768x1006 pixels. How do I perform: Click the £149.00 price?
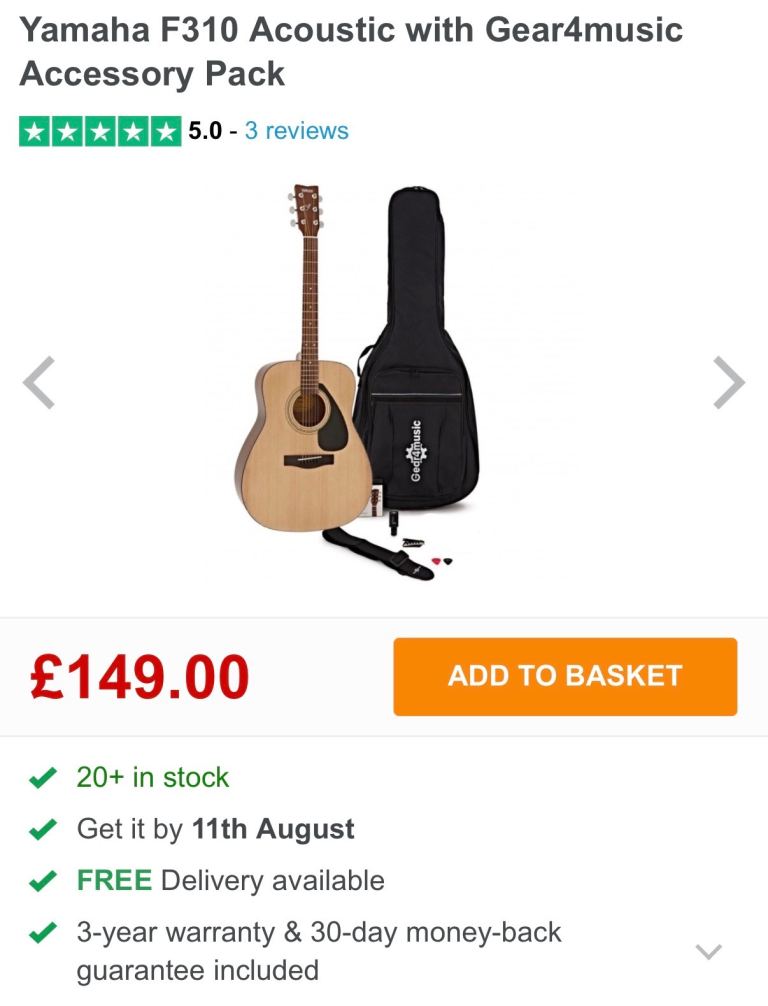click(x=139, y=677)
